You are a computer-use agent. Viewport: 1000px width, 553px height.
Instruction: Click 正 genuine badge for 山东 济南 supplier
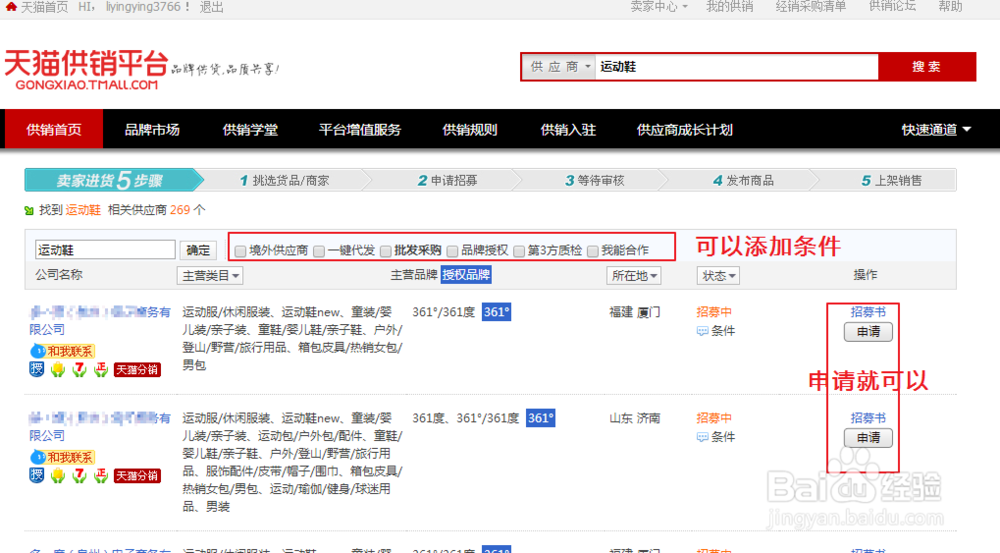click(100, 475)
